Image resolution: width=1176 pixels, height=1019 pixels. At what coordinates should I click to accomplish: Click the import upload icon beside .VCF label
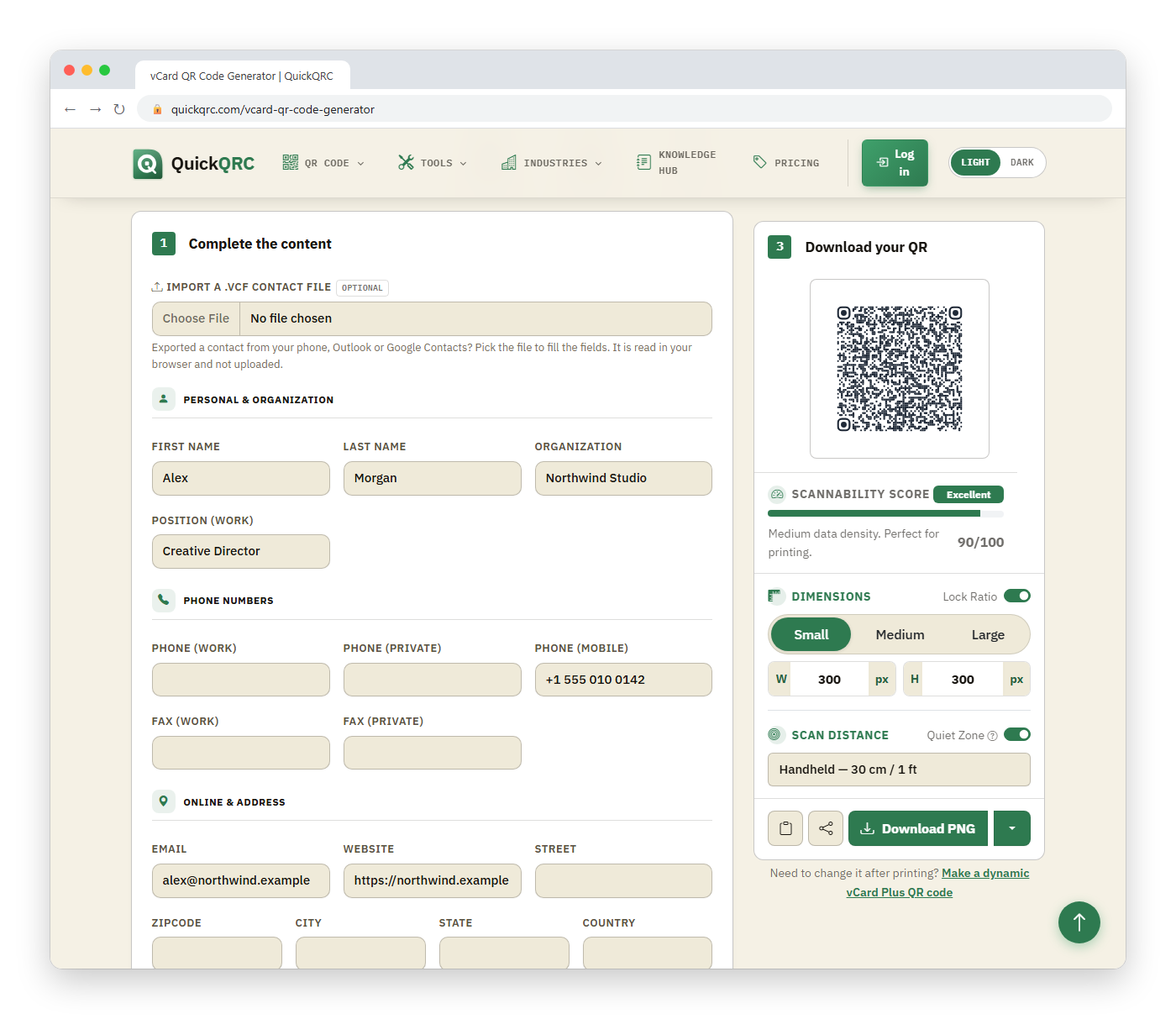(157, 287)
